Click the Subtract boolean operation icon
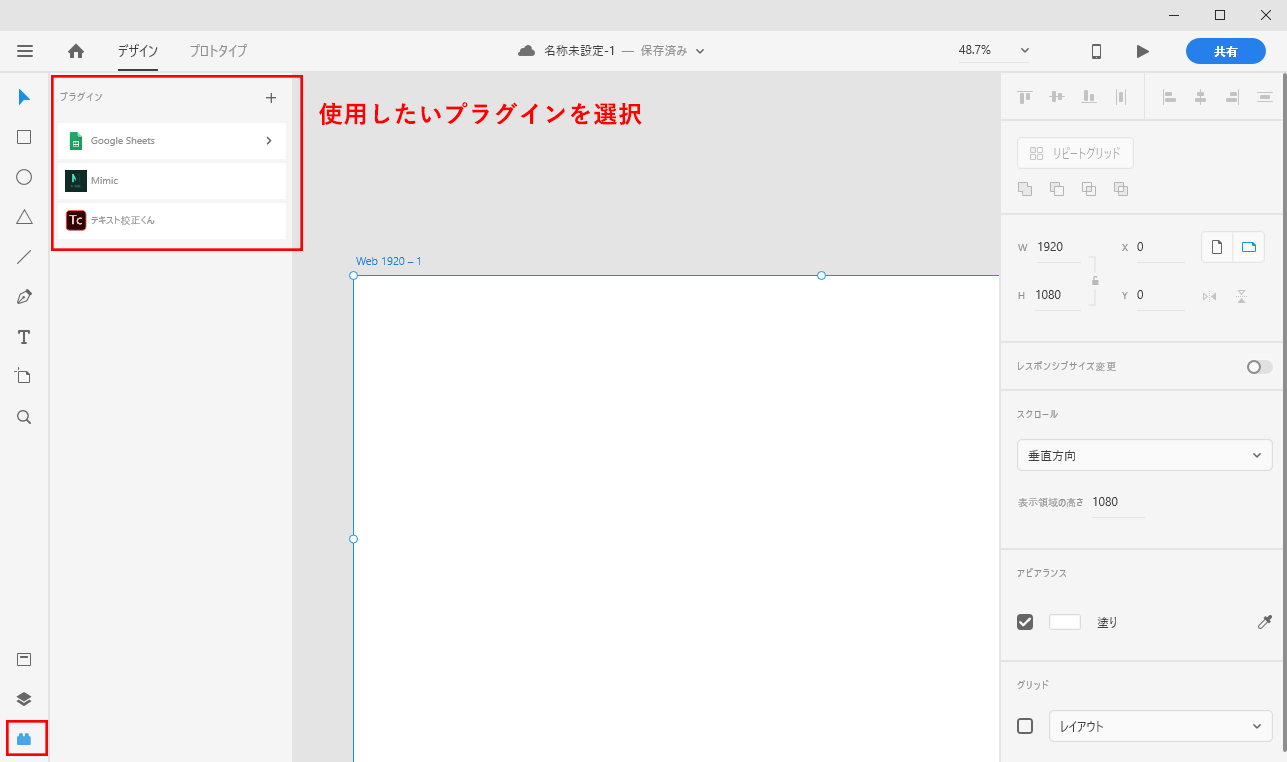This screenshot has height=762, width=1287. pos(1057,189)
